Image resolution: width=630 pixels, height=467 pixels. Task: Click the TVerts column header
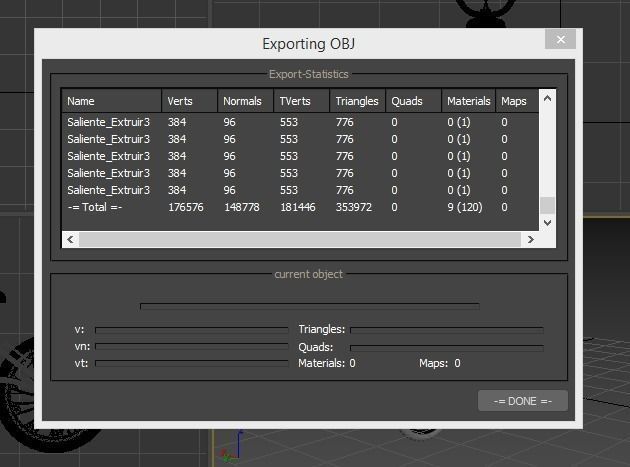point(302,101)
